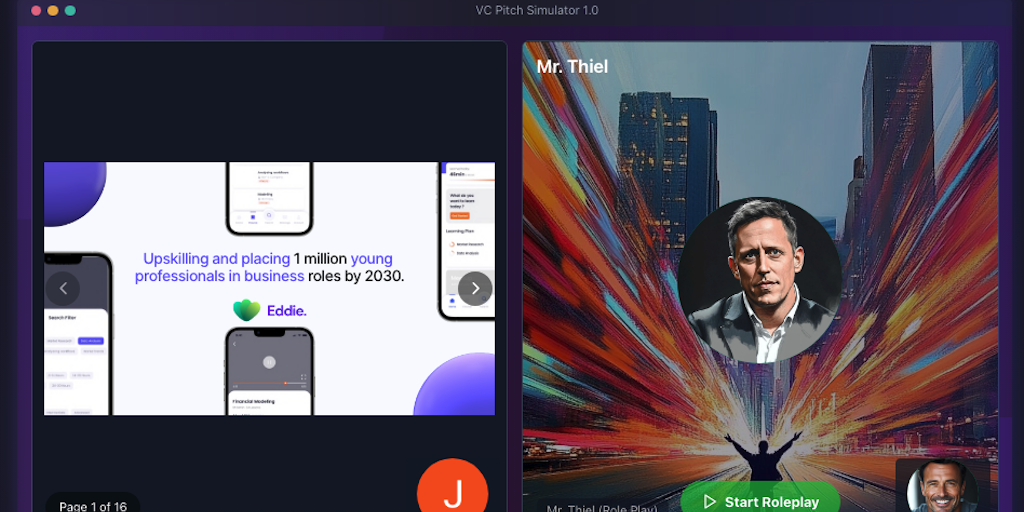This screenshot has height=512, width=1024.
Task: Go to the previous pitch deck slide
Action: point(63,288)
